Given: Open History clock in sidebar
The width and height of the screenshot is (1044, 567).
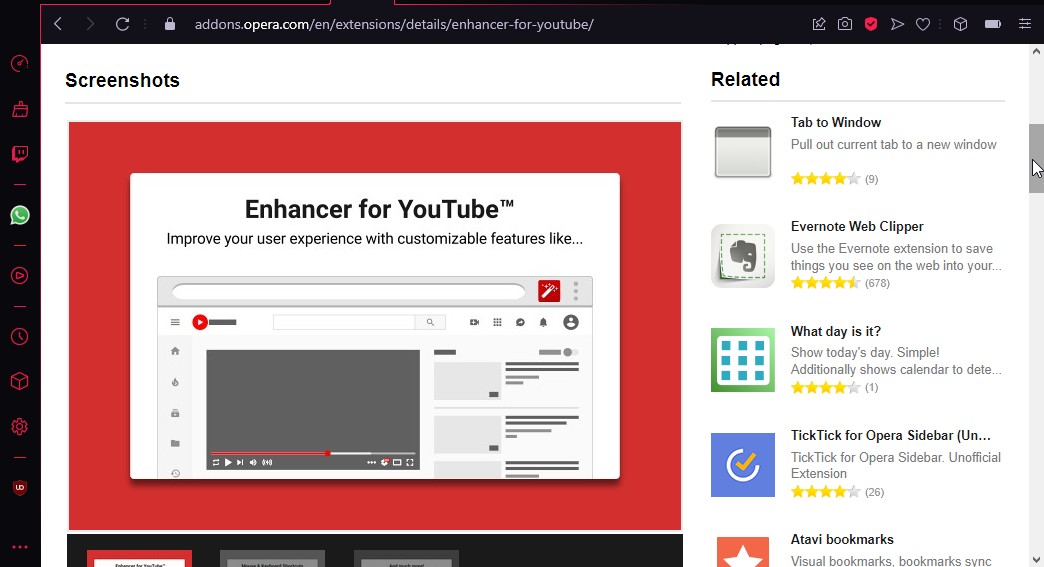Looking at the screenshot, I should tap(20, 337).
